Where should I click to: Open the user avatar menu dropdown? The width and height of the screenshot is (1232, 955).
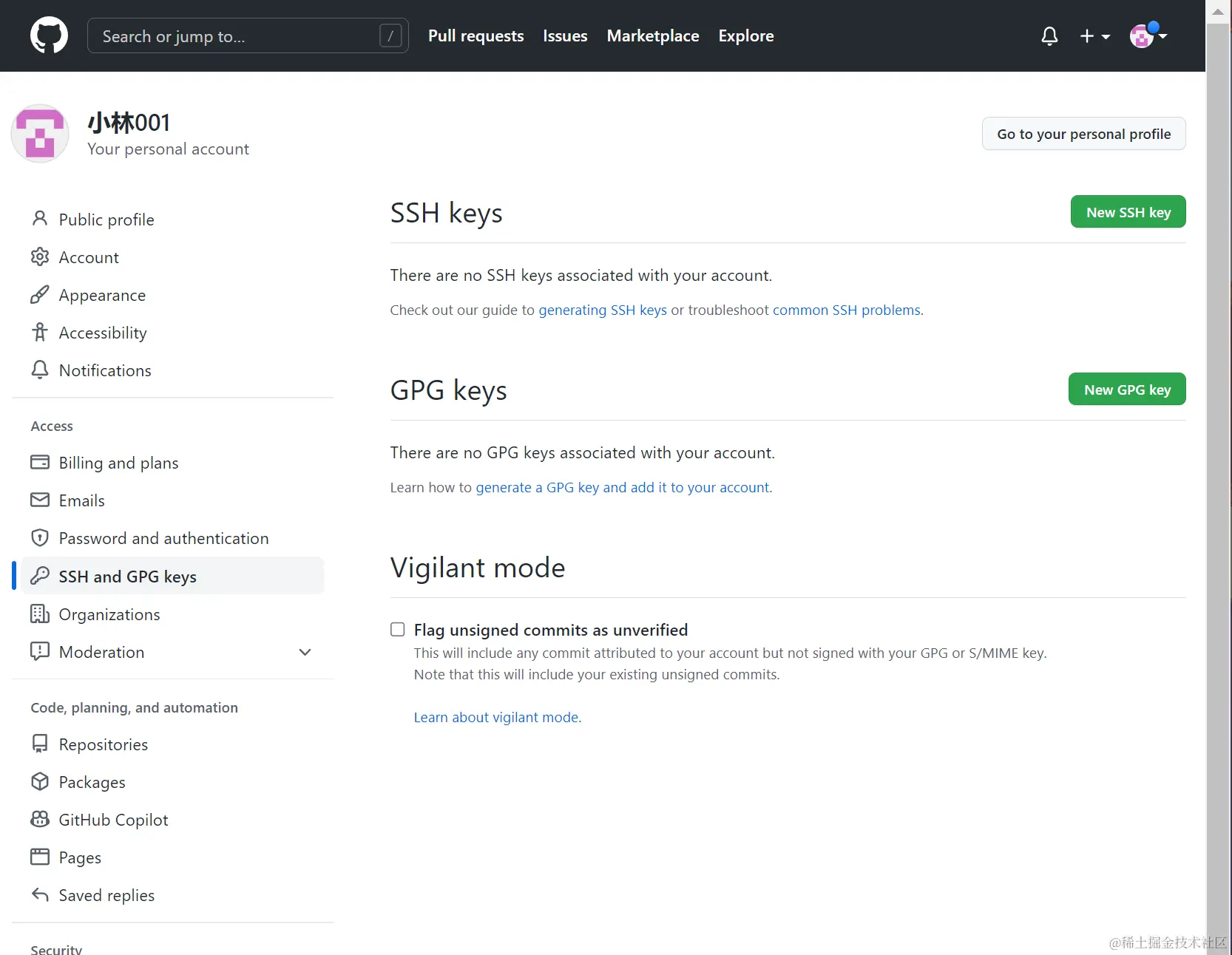(x=1148, y=35)
